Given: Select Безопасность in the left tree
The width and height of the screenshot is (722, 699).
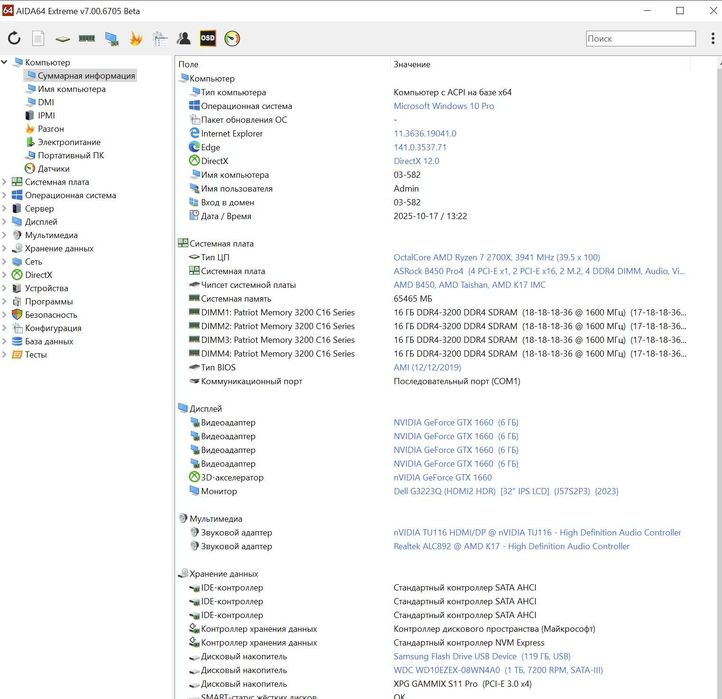Looking at the screenshot, I should 51,315.
